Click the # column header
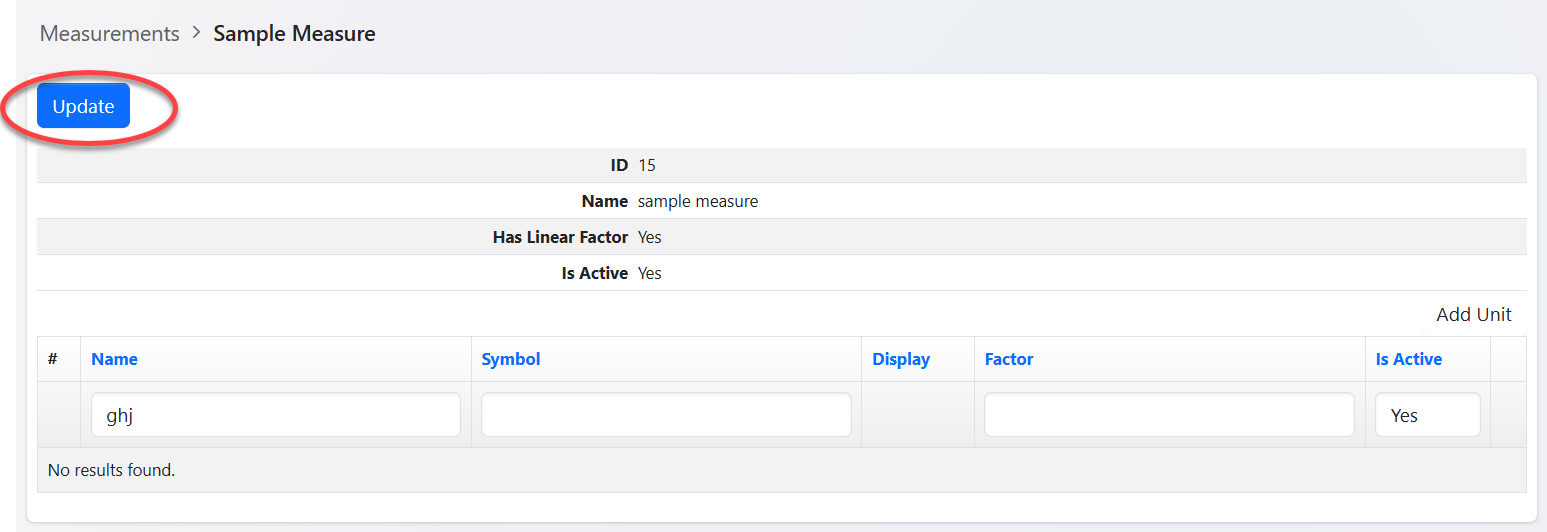The height and width of the screenshot is (532, 1547). pyautogui.click(x=53, y=358)
